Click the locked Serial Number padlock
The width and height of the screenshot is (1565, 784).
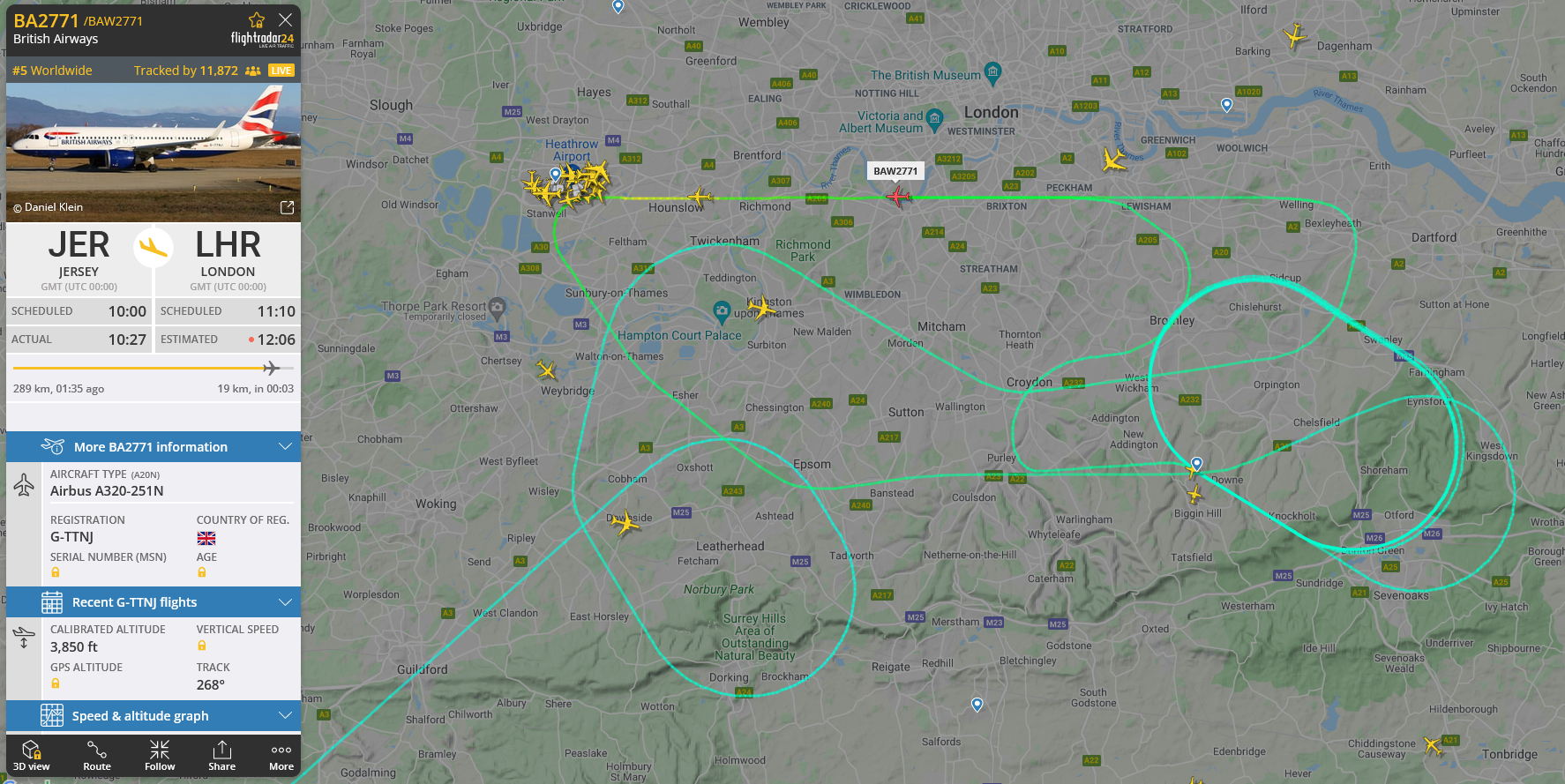coord(56,572)
